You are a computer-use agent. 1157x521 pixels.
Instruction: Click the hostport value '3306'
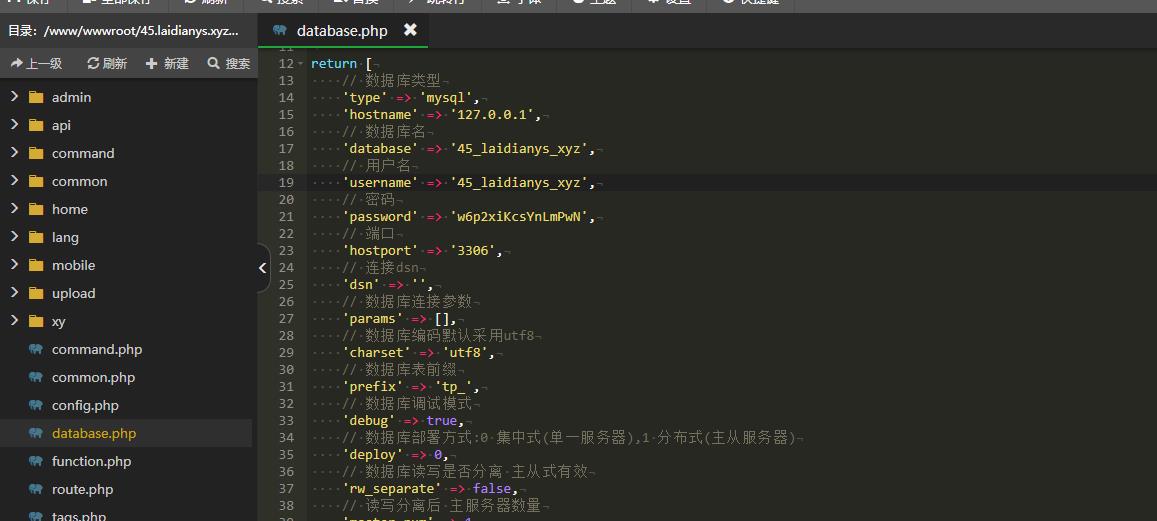coord(473,251)
